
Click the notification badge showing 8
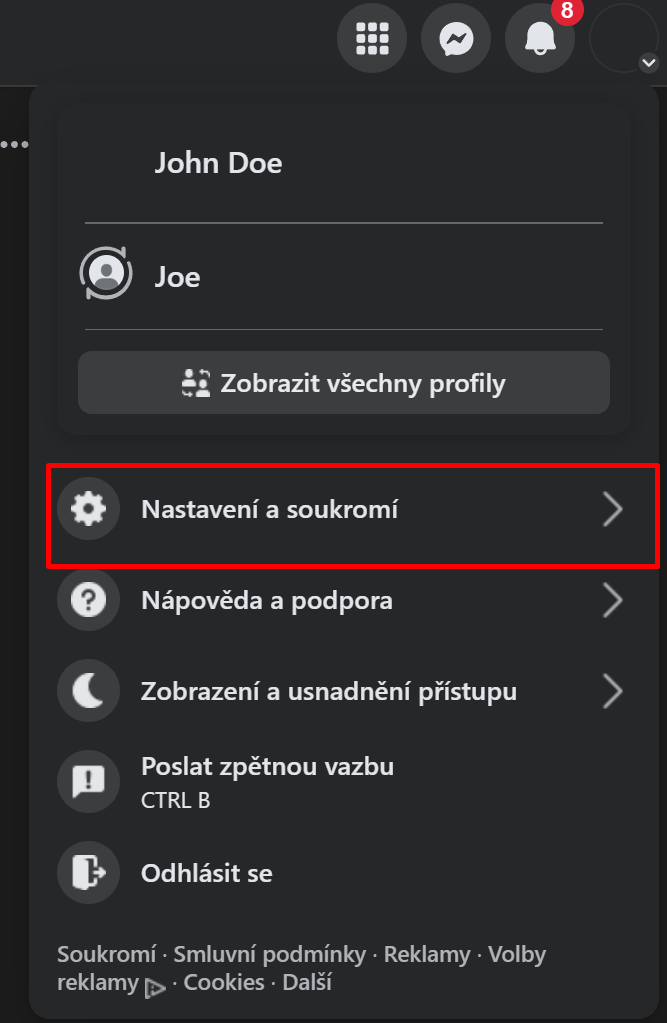point(567,13)
